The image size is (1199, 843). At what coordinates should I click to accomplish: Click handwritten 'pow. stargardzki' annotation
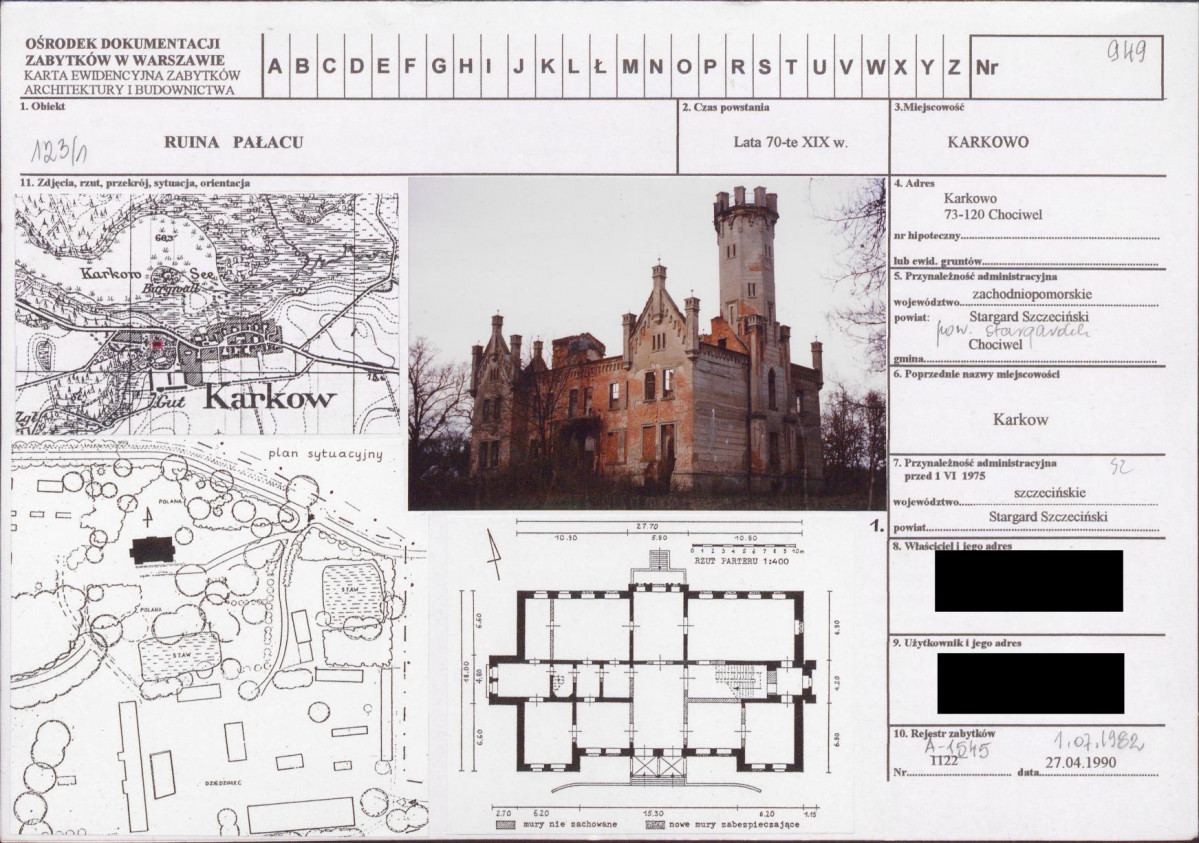pyautogui.click(x=1012, y=333)
